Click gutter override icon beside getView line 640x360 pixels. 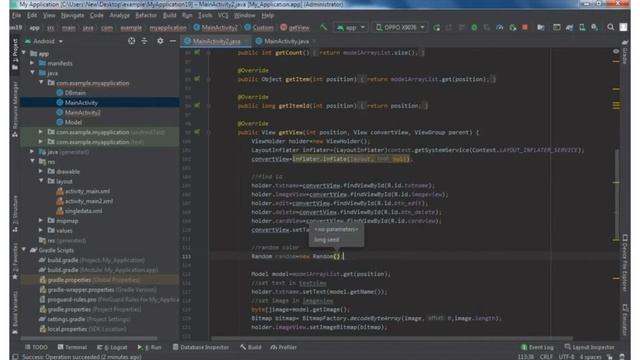197,132
